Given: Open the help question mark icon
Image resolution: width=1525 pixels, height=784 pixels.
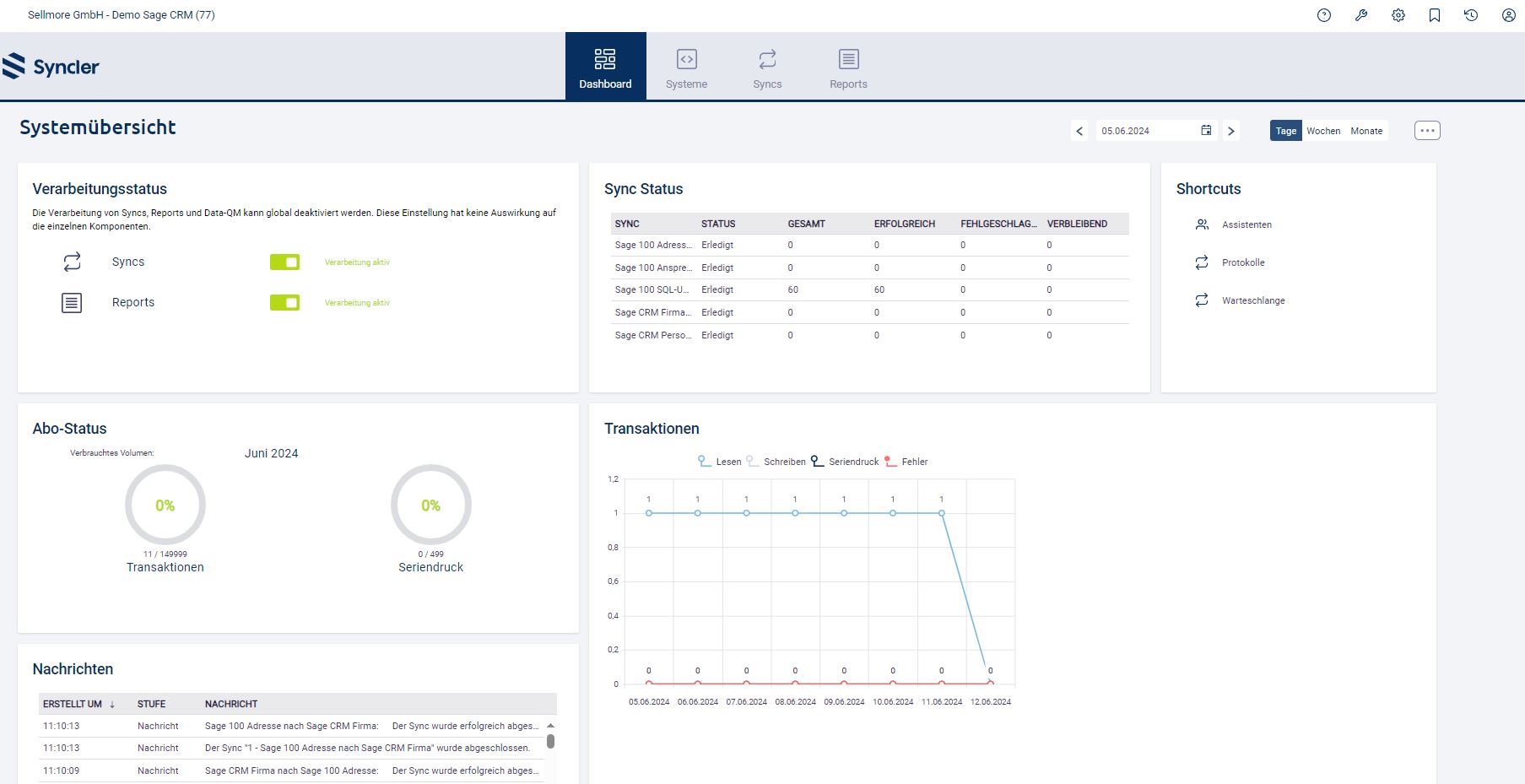Looking at the screenshot, I should [1324, 15].
